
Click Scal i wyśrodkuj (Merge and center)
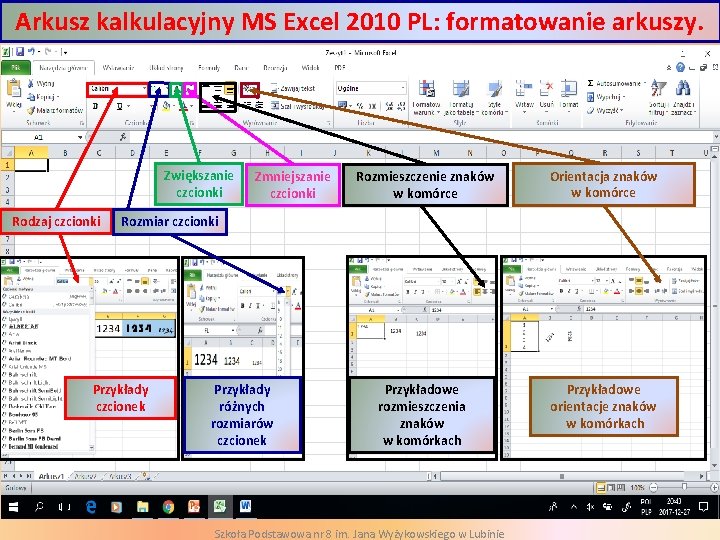pos(298,106)
